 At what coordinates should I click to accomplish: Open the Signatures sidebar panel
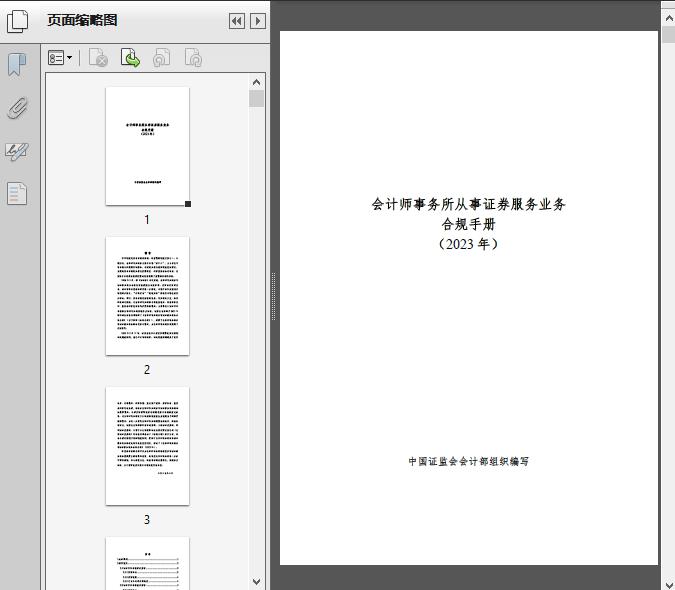click(x=17, y=151)
